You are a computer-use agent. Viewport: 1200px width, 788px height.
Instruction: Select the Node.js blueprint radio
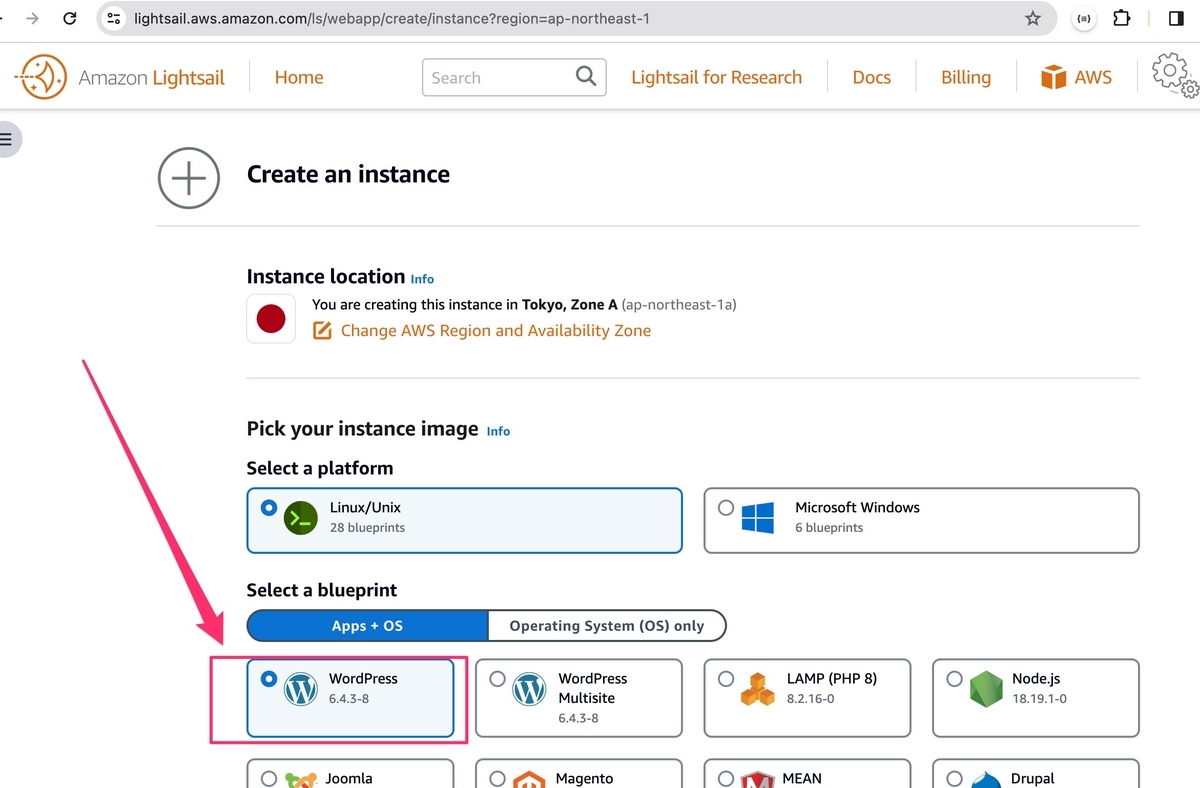954,679
